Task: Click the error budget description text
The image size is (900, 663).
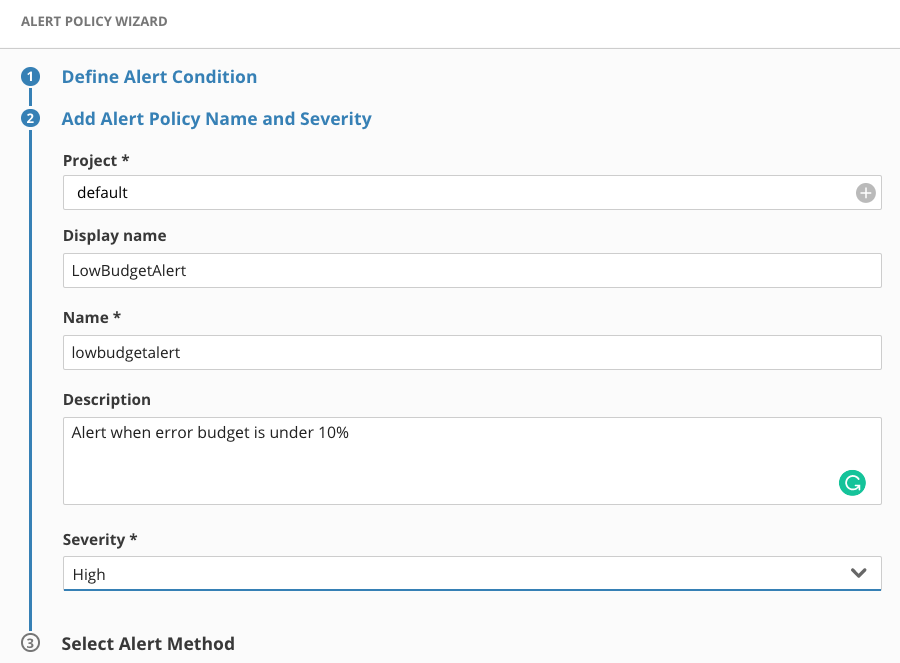Action: tap(209, 432)
